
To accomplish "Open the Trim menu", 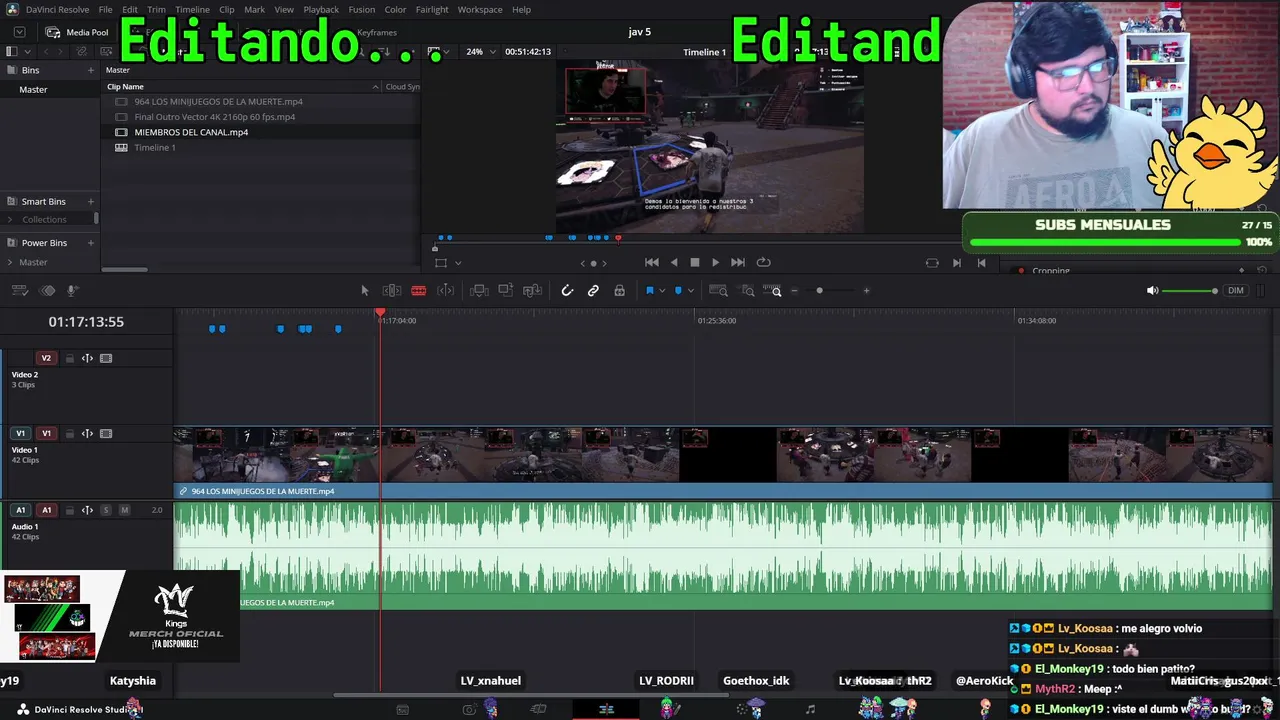I will pos(156,10).
